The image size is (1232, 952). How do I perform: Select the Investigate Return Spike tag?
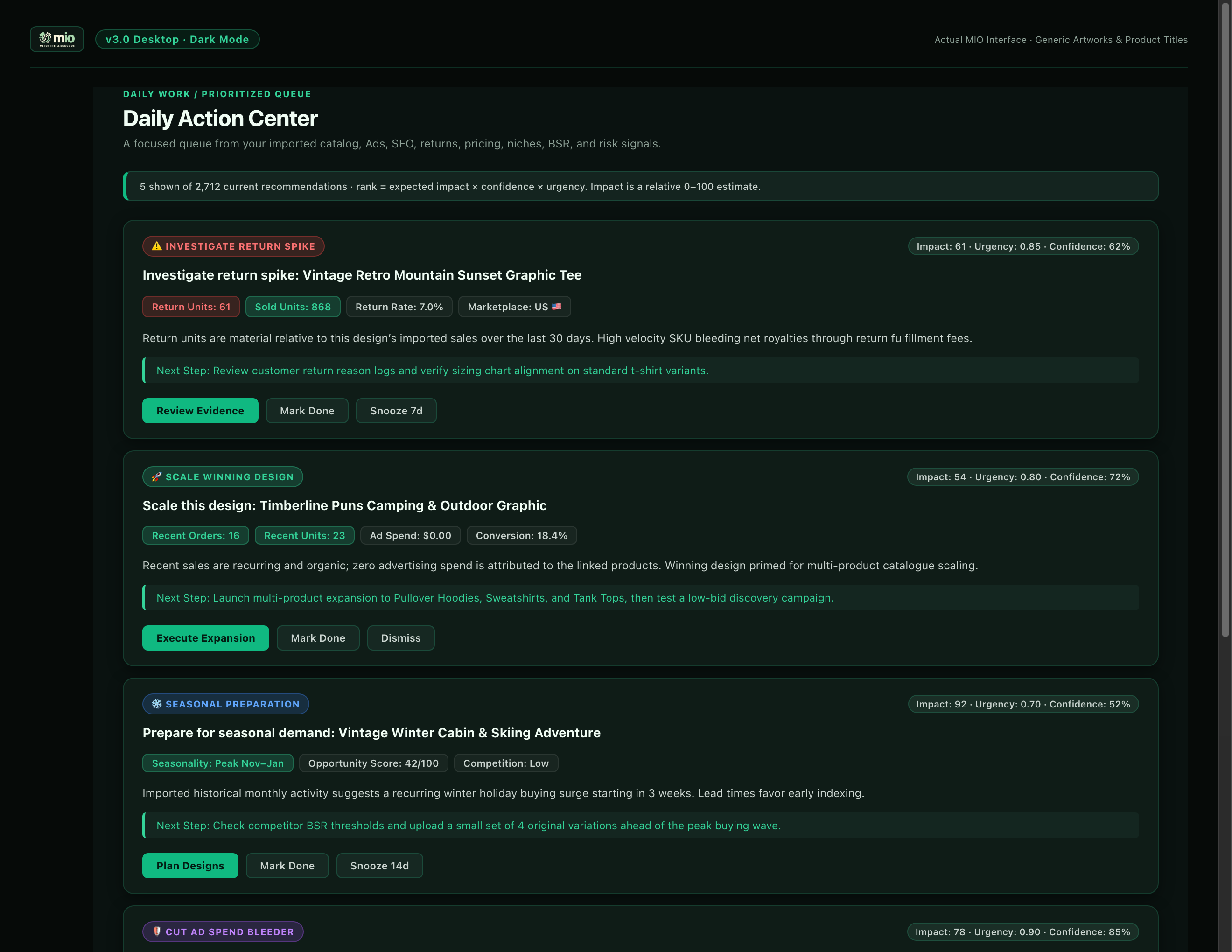(x=233, y=246)
